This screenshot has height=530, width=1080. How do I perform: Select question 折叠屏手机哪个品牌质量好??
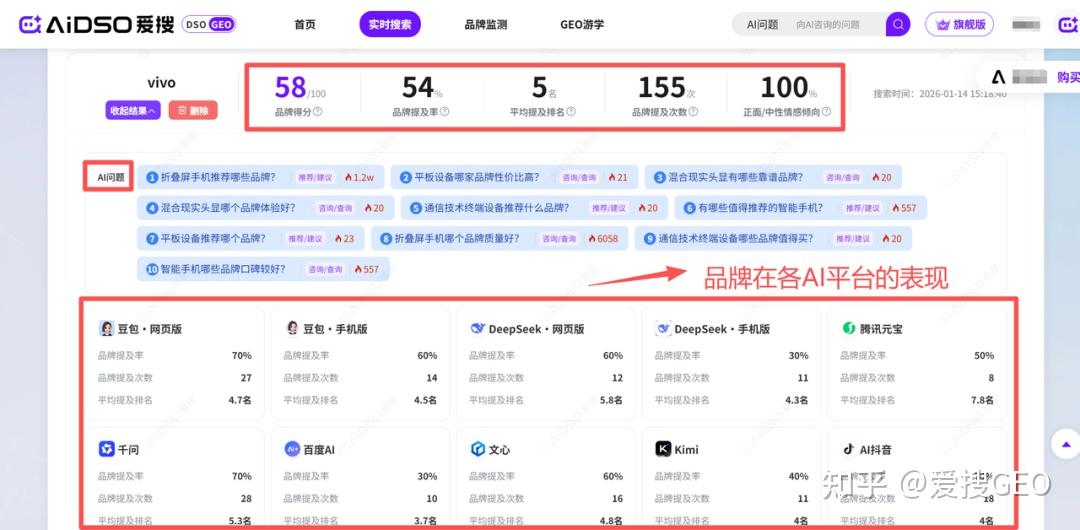click(499, 238)
